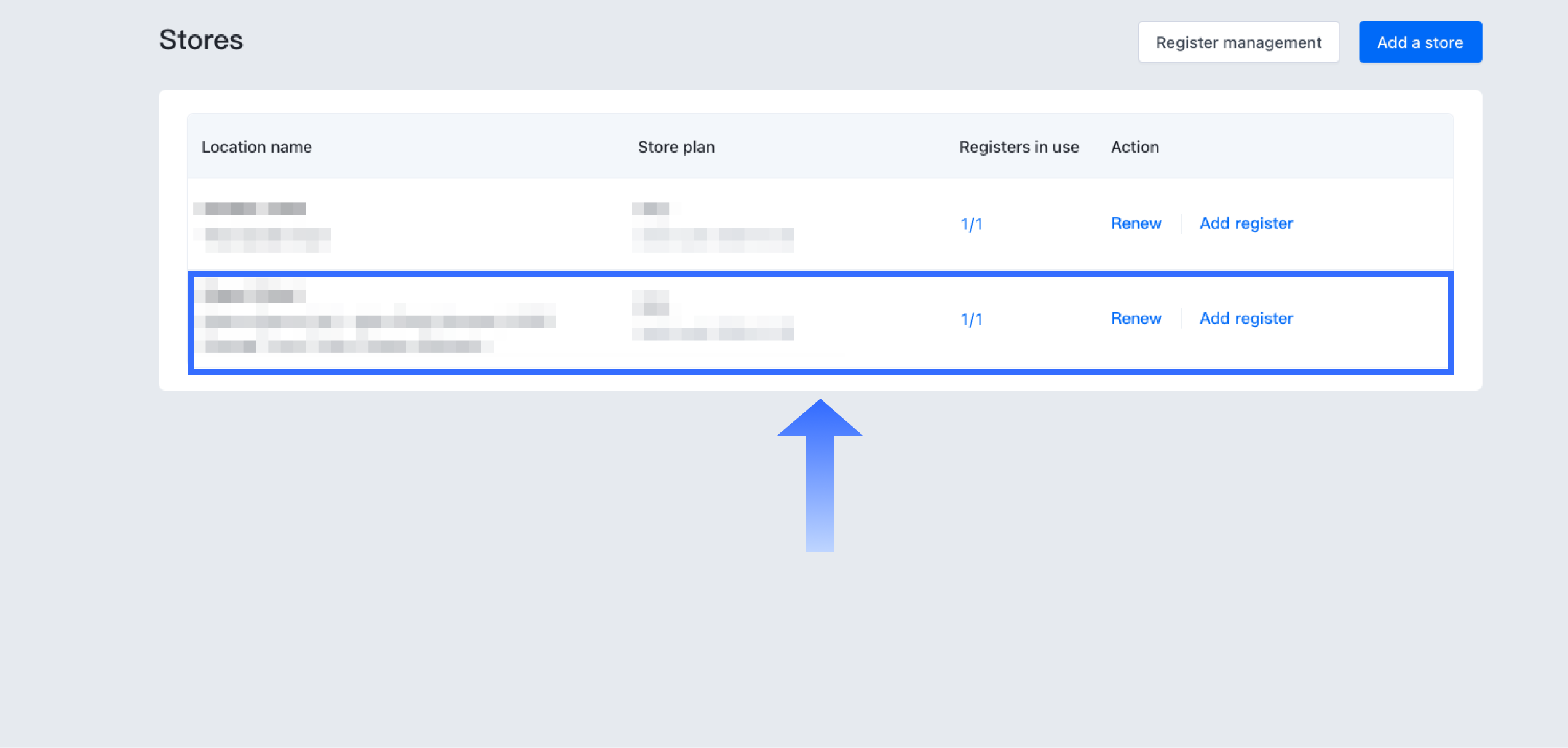Click Renew for the first store
1568x748 pixels.
point(1135,223)
